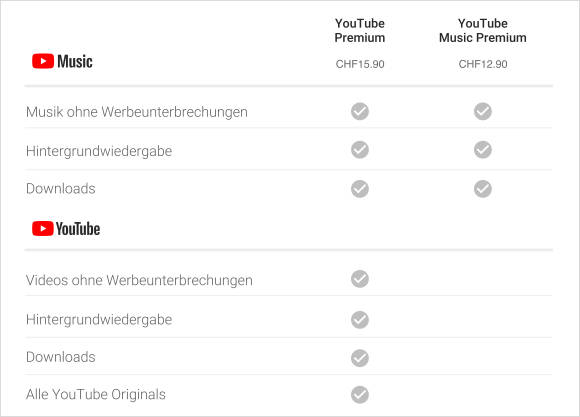580x417 pixels.
Task: Click Premium checkmark for Music Downloads
Action: [x=360, y=189]
